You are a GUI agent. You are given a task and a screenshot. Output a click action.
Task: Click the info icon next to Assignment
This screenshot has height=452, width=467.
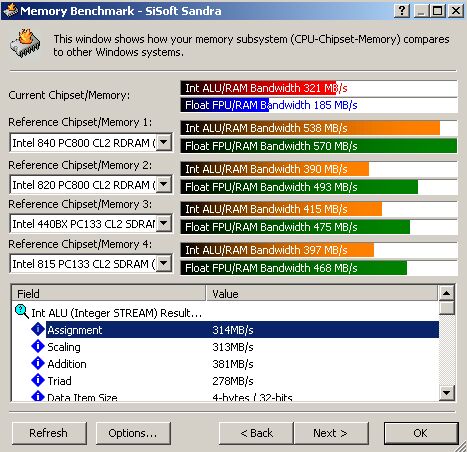click(38, 329)
